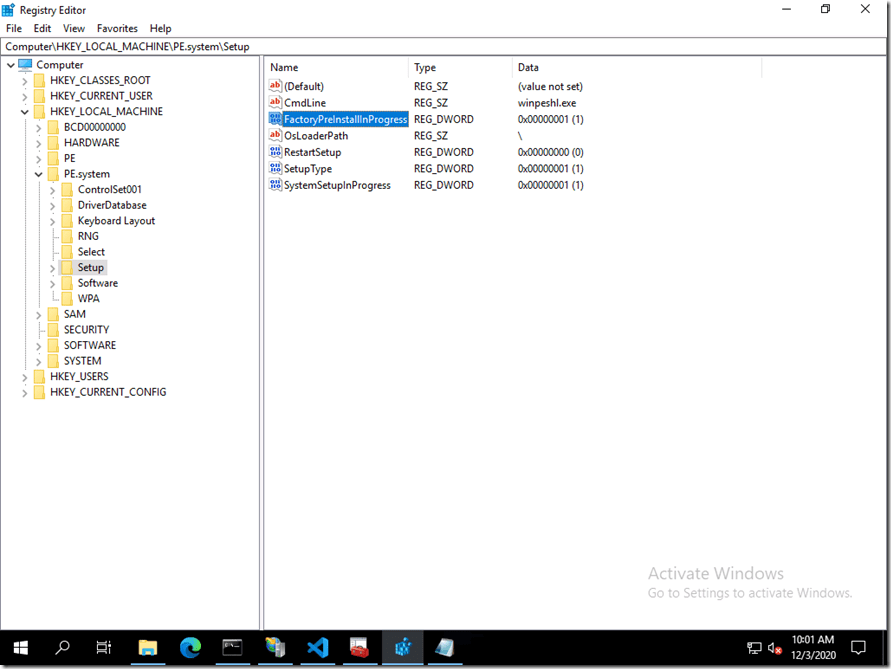Collapse the HKEY_LOCAL_MACHINE hive
This screenshot has height=669, width=891.
coord(25,112)
